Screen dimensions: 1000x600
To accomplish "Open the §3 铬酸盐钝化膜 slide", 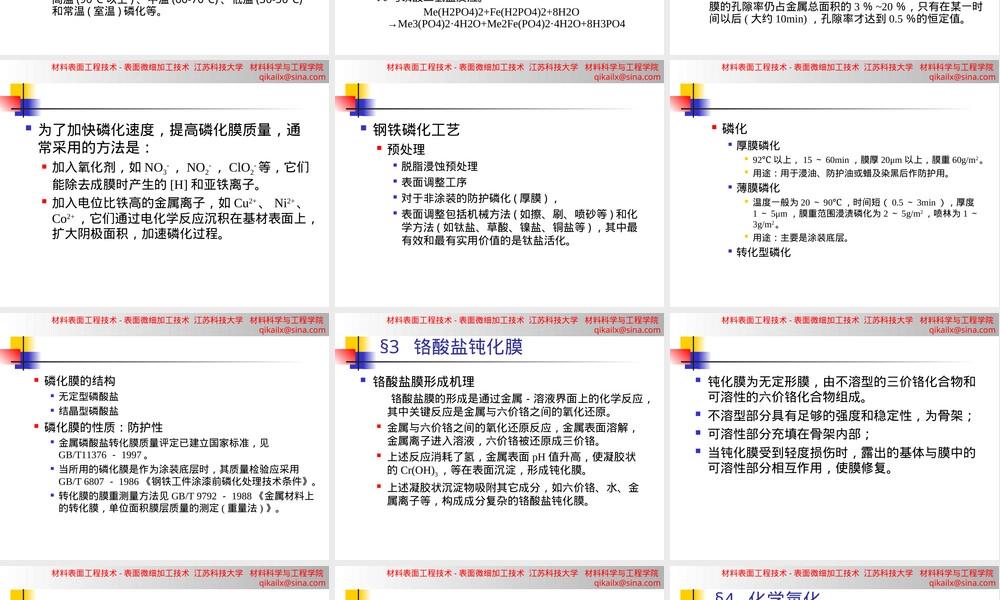I will tap(499, 437).
